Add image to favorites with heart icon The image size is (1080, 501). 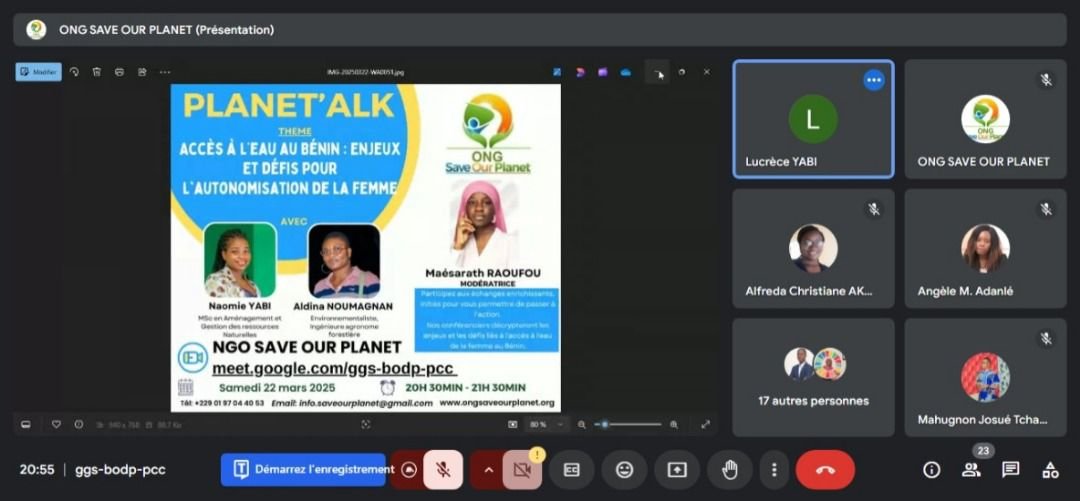[x=56, y=425]
